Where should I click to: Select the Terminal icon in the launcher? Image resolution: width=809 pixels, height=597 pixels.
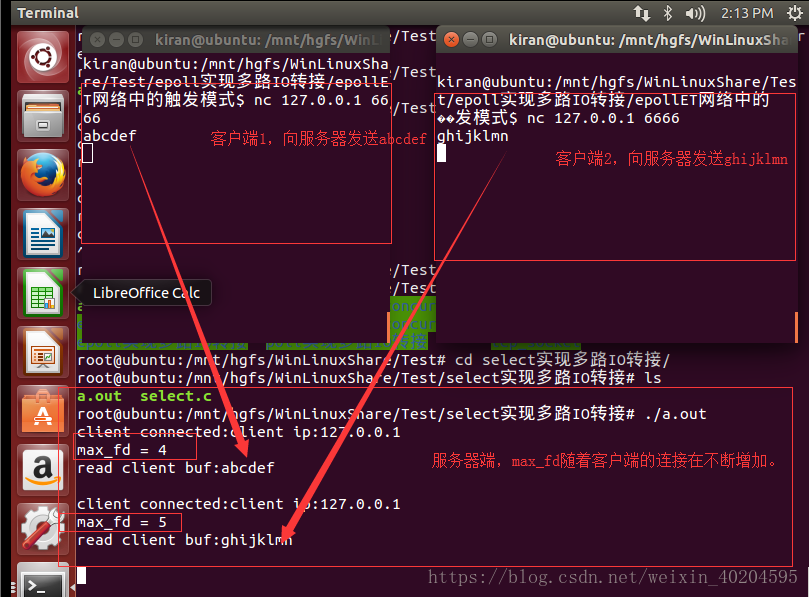click(43, 580)
